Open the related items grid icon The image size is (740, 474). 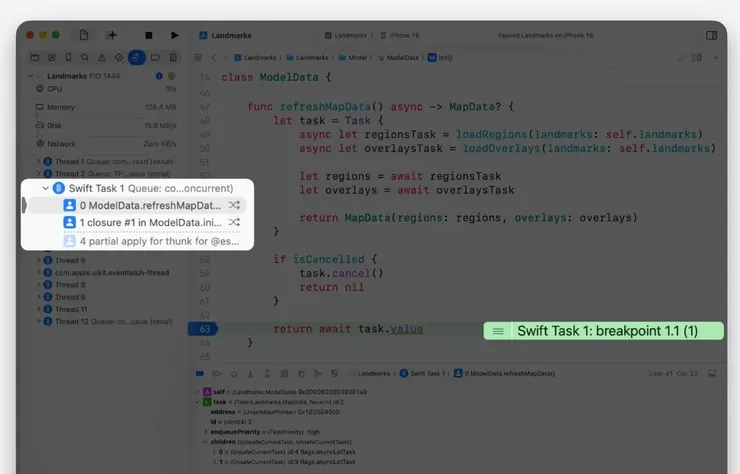click(x=198, y=58)
